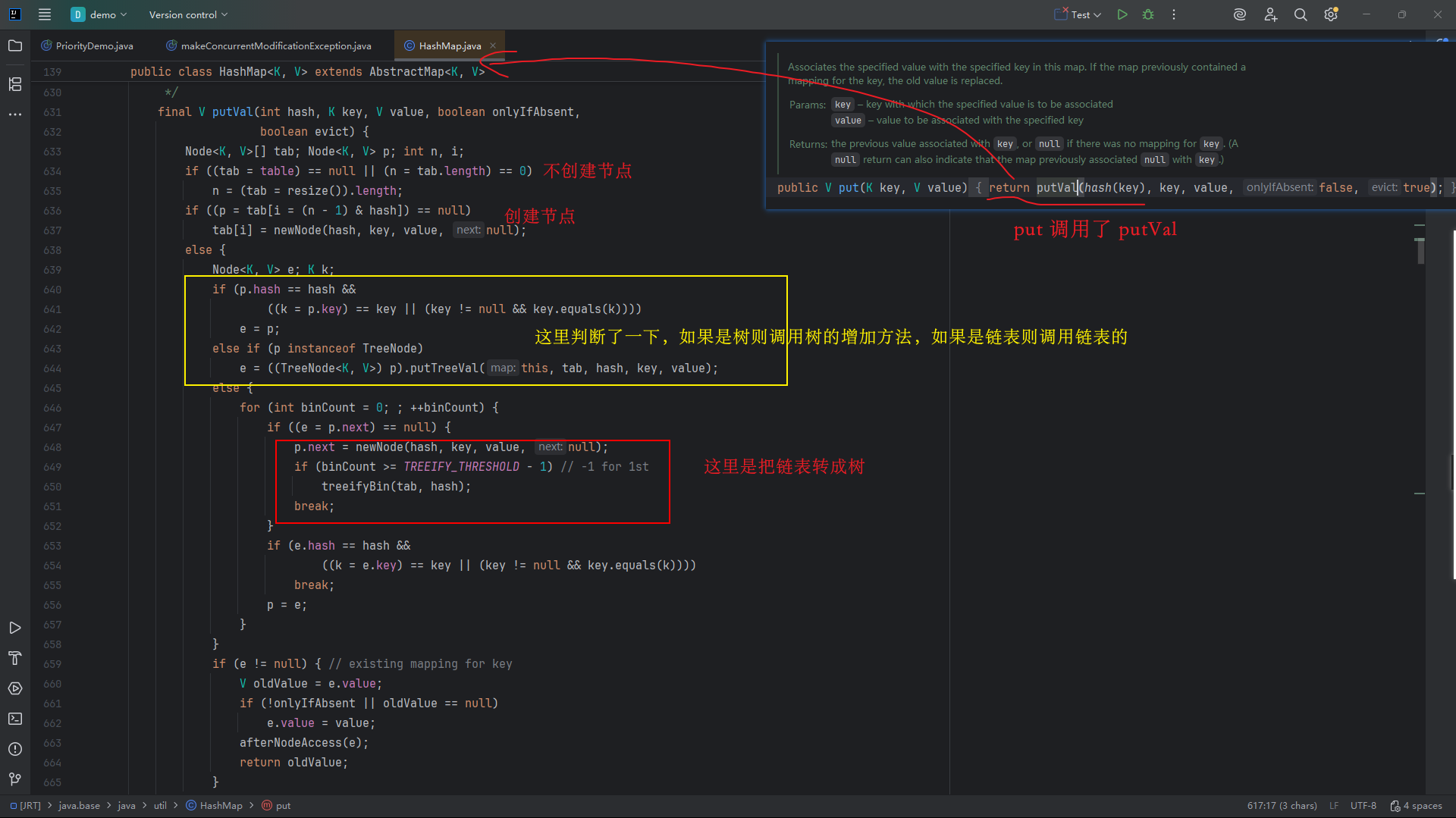The image size is (1456, 818).
Task: Click TREEIFY_THRESHOLD constant on line 649
Action: (x=461, y=467)
